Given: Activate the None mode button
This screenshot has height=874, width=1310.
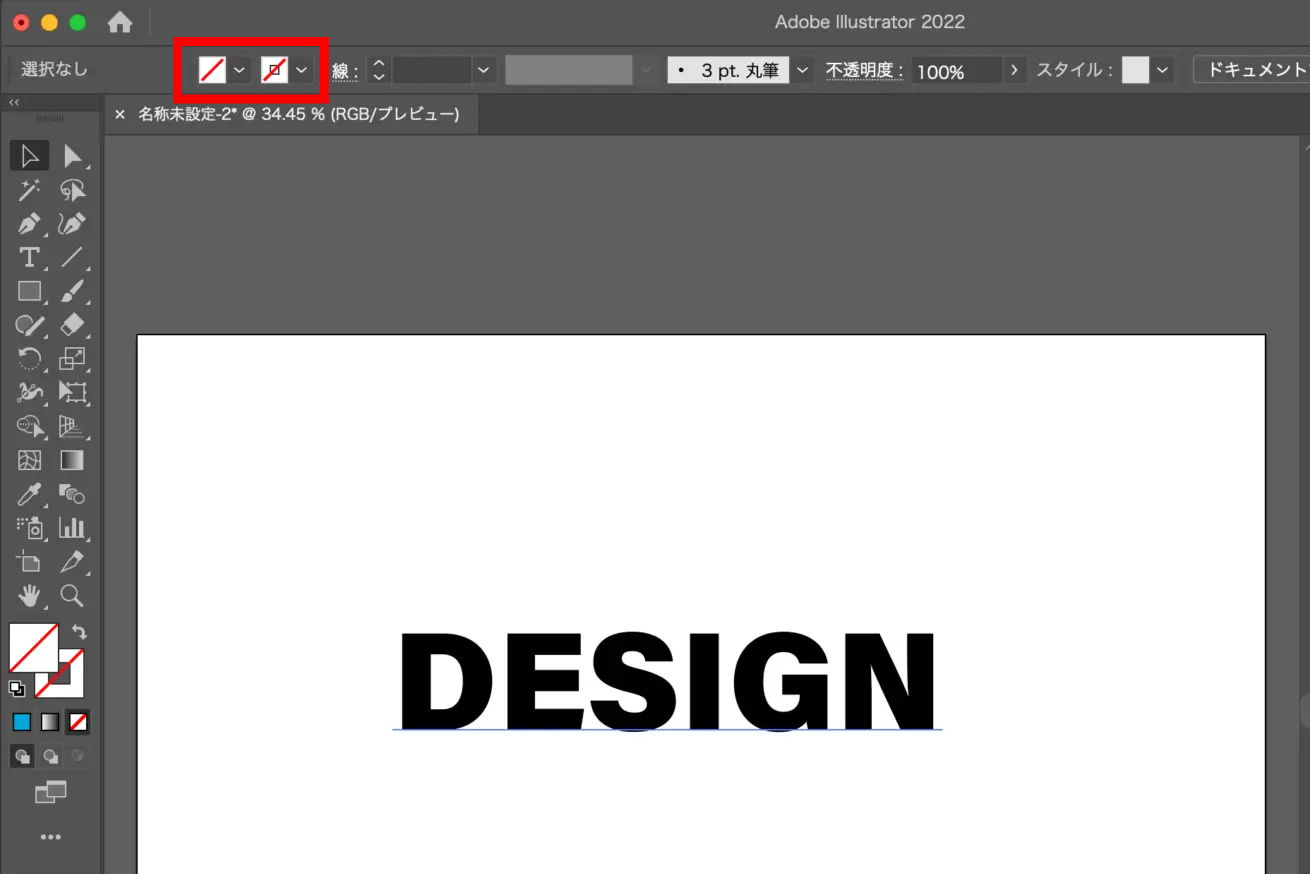Looking at the screenshot, I should pyautogui.click(x=78, y=721).
